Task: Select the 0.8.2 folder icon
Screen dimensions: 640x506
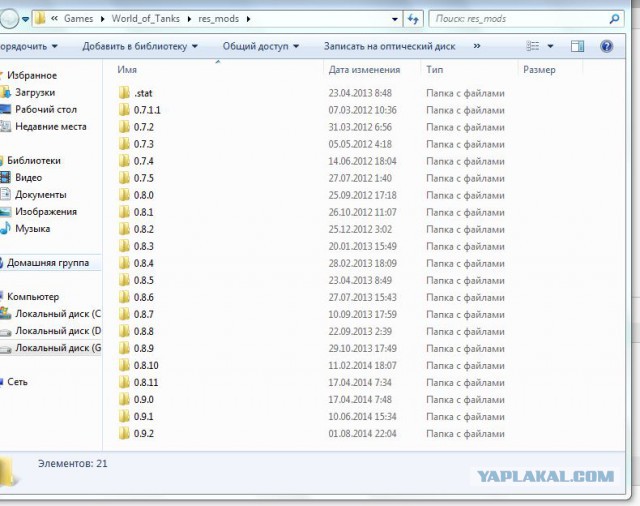Action: [x=124, y=229]
